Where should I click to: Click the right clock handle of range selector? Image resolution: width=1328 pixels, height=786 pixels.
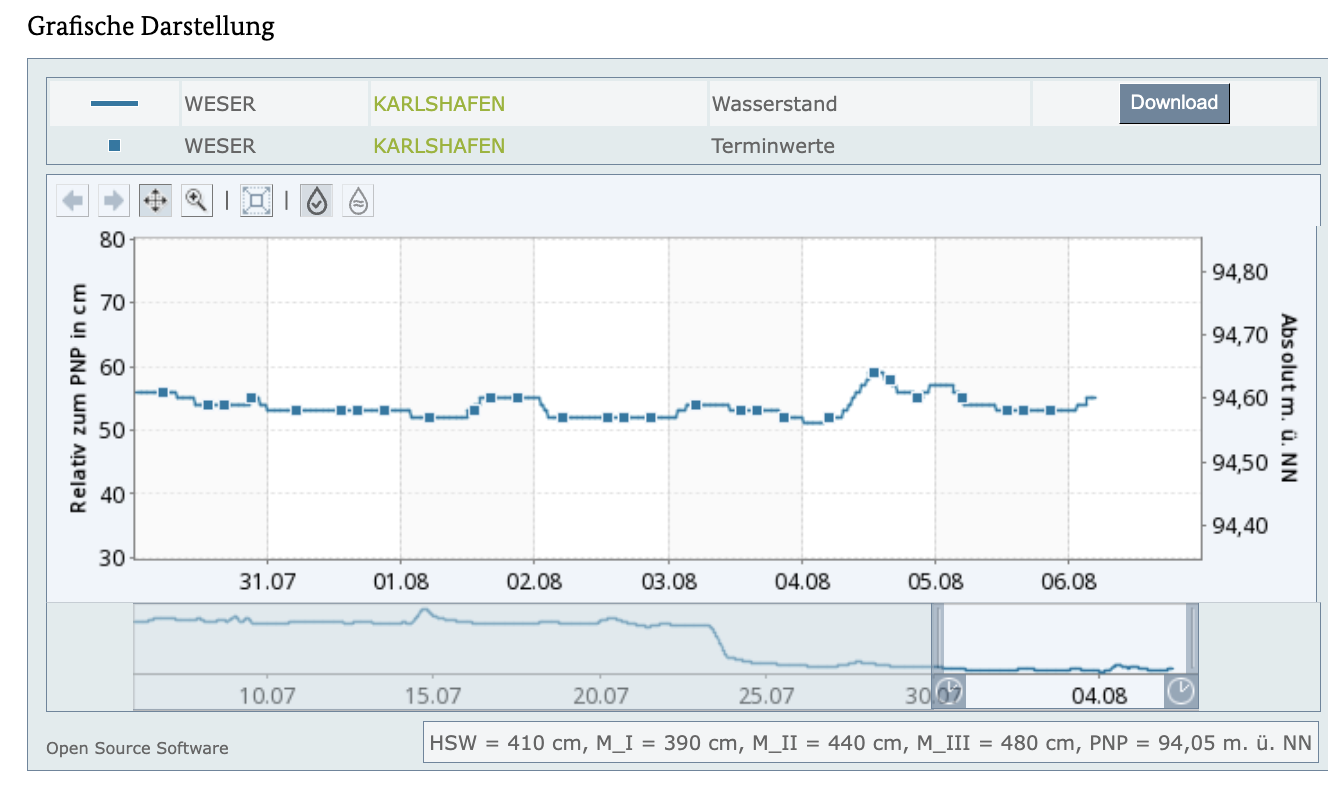pyautogui.click(x=1182, y=690)
